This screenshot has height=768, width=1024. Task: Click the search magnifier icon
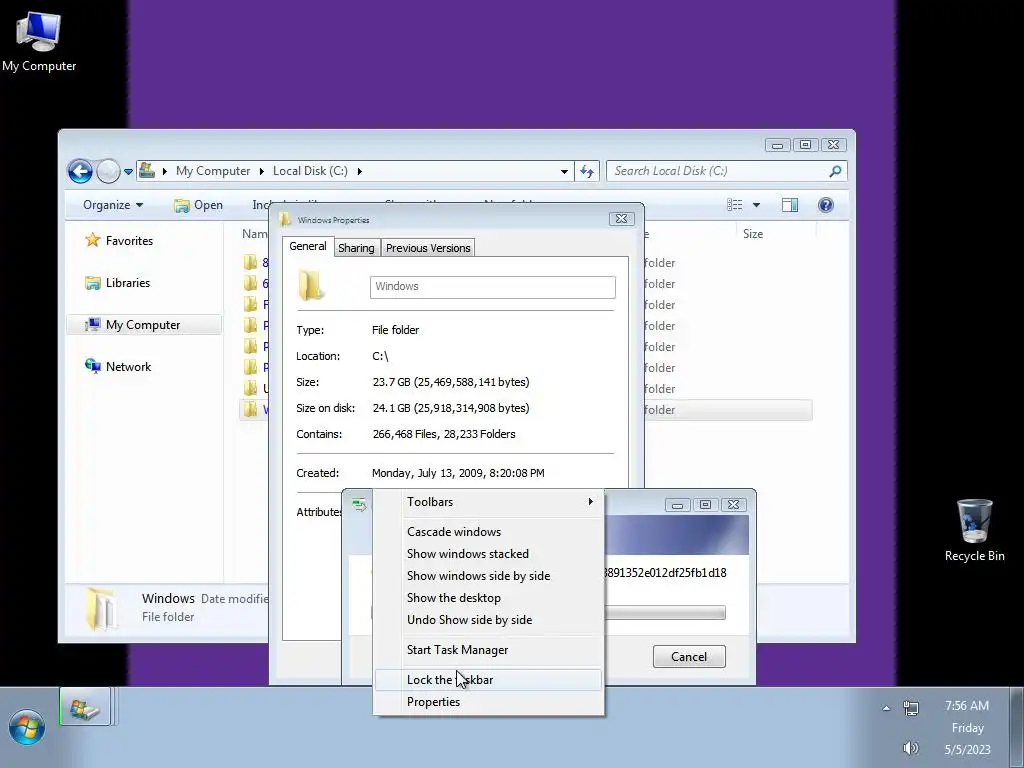835,171
